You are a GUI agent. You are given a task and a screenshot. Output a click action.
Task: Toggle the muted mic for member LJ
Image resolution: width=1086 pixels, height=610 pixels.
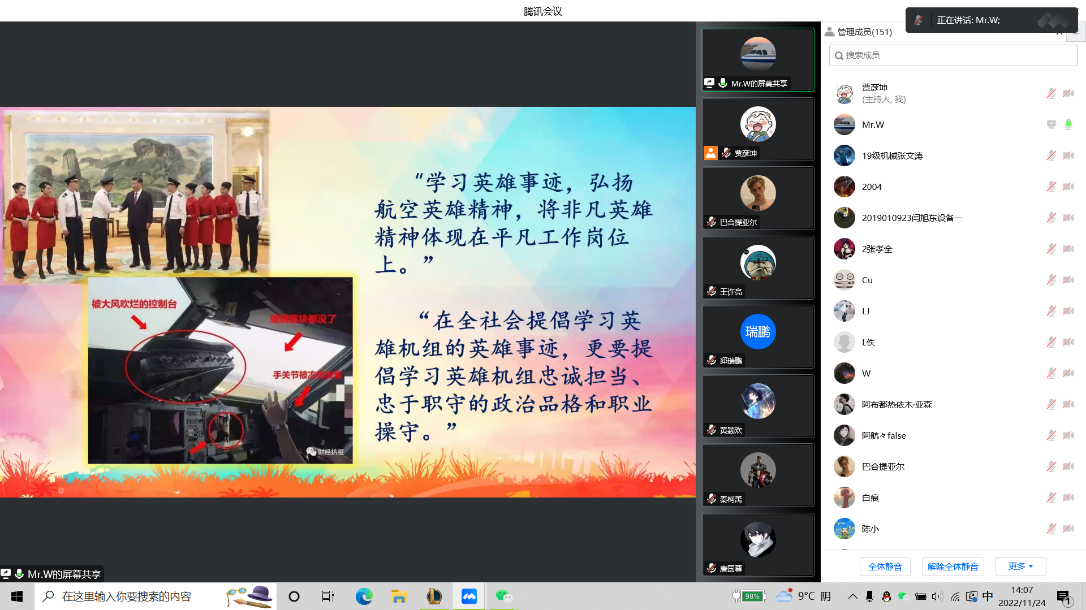click(1051, 311)
